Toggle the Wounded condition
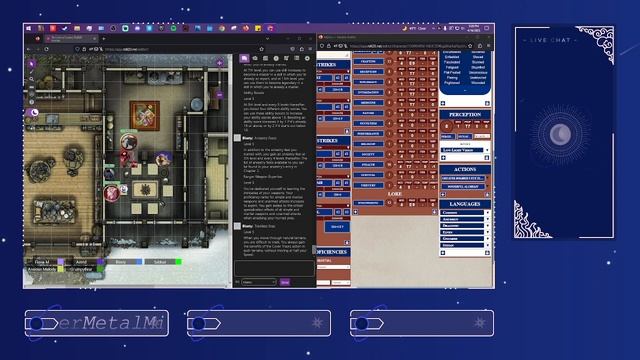Viewport: 640px width, 360px height. [x=478, y=82]
